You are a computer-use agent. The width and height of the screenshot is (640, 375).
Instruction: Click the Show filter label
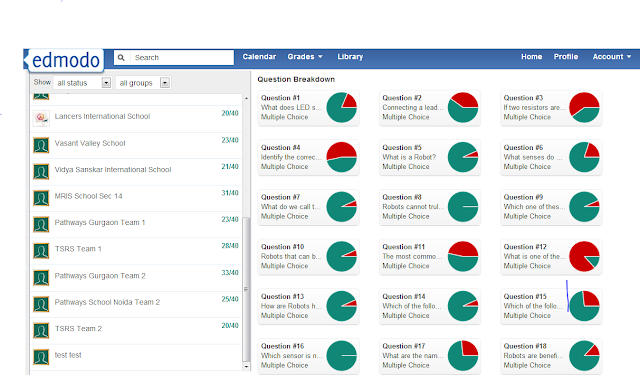click(x=42, y=82)
